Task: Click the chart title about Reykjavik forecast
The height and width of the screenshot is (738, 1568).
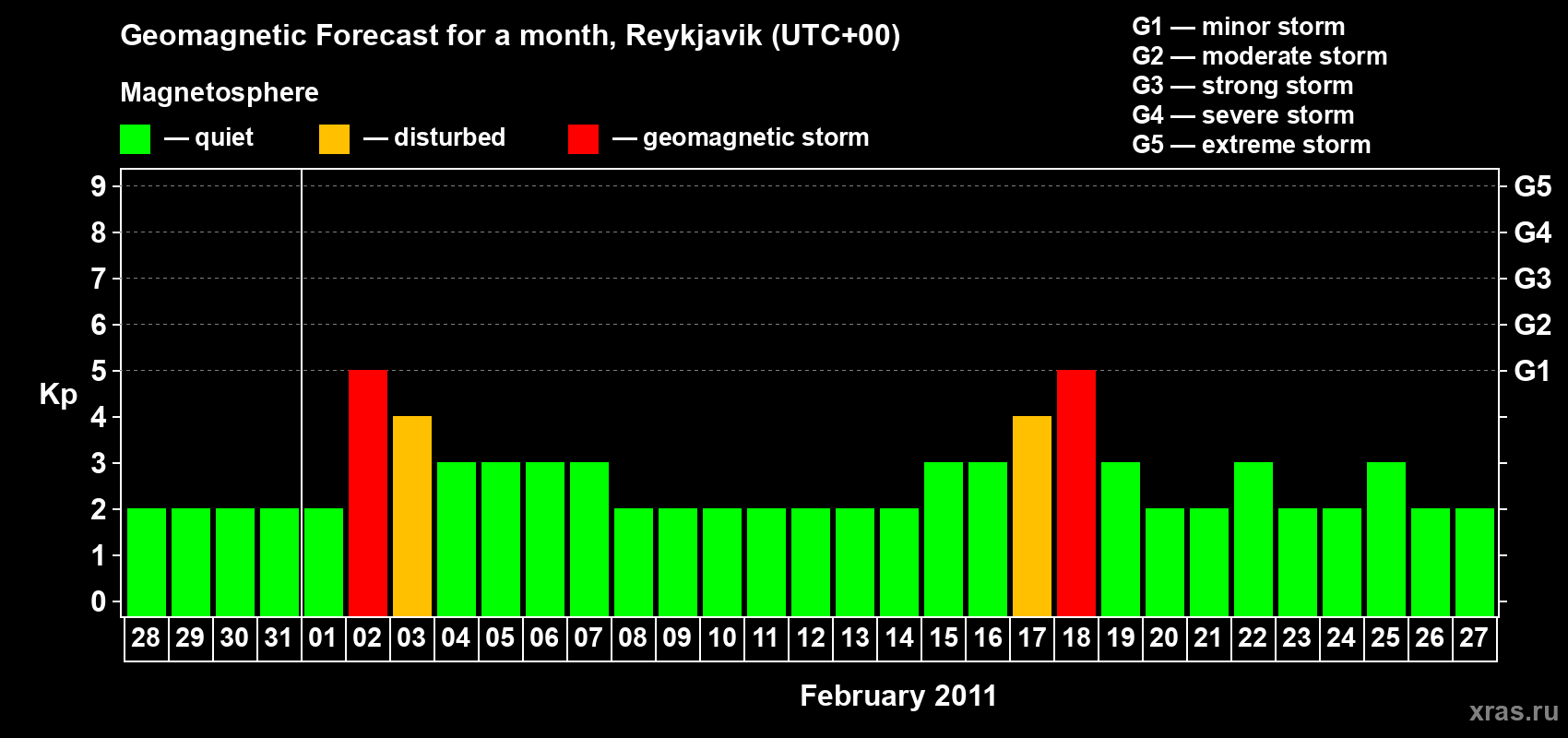Action: click(x=510, y=36)
